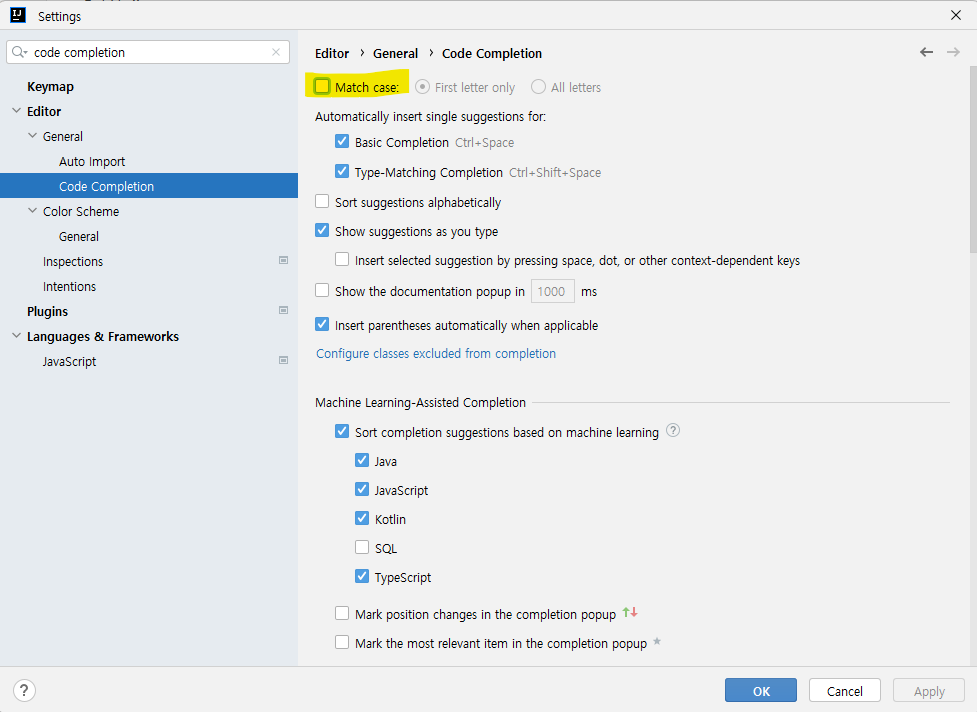Viewport: 977px width, 712px height.
Task: Enable Mark position changes in the completion popup
Action: (x=342, y=614)
